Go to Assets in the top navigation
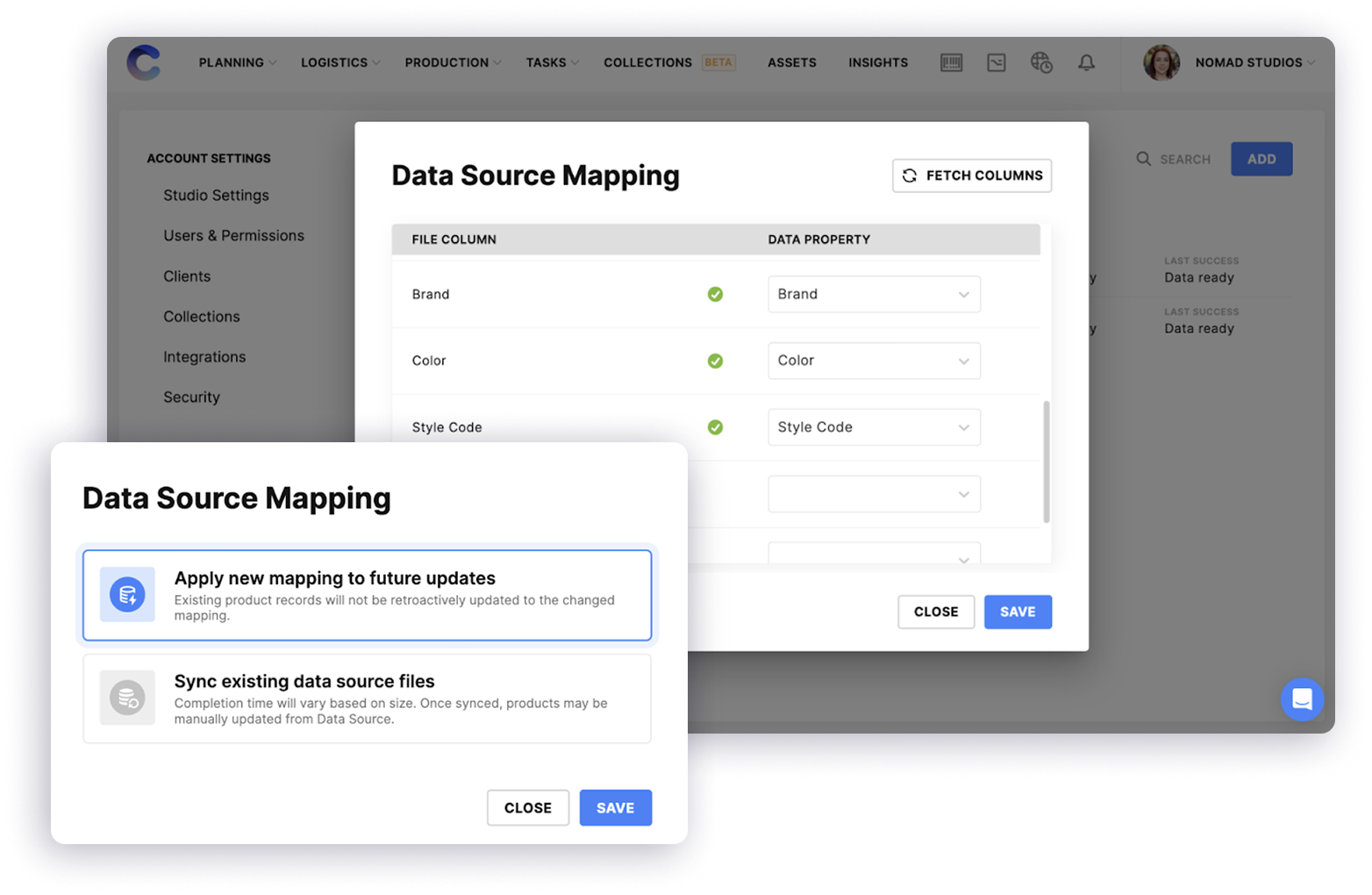Image resolution: width=1372 pixels, height=895 pixels. point(792,62)
